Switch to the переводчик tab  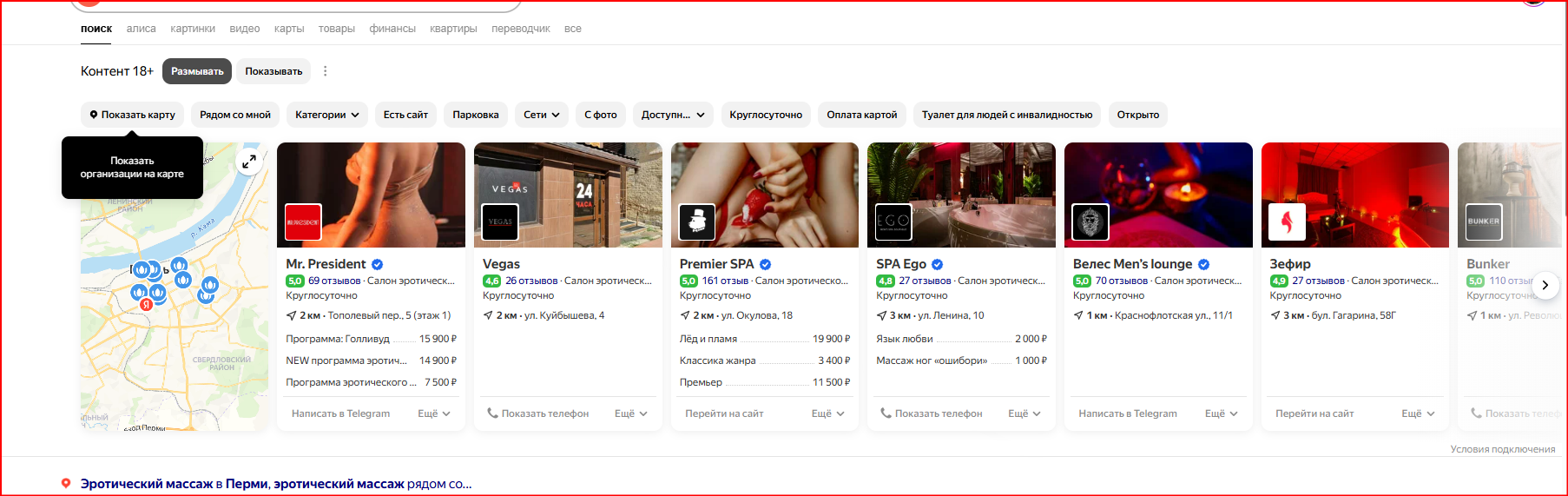521,29
